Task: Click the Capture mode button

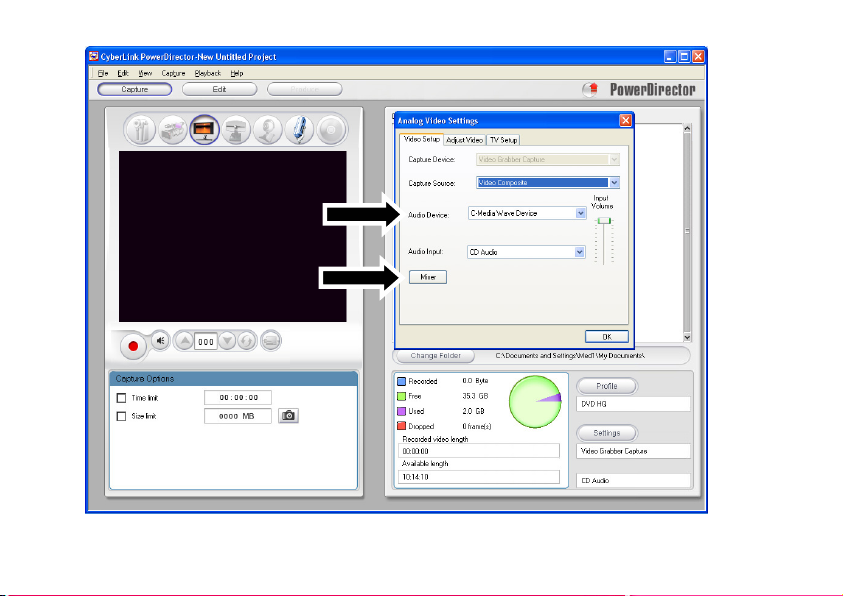Action: tap(134, 89)
